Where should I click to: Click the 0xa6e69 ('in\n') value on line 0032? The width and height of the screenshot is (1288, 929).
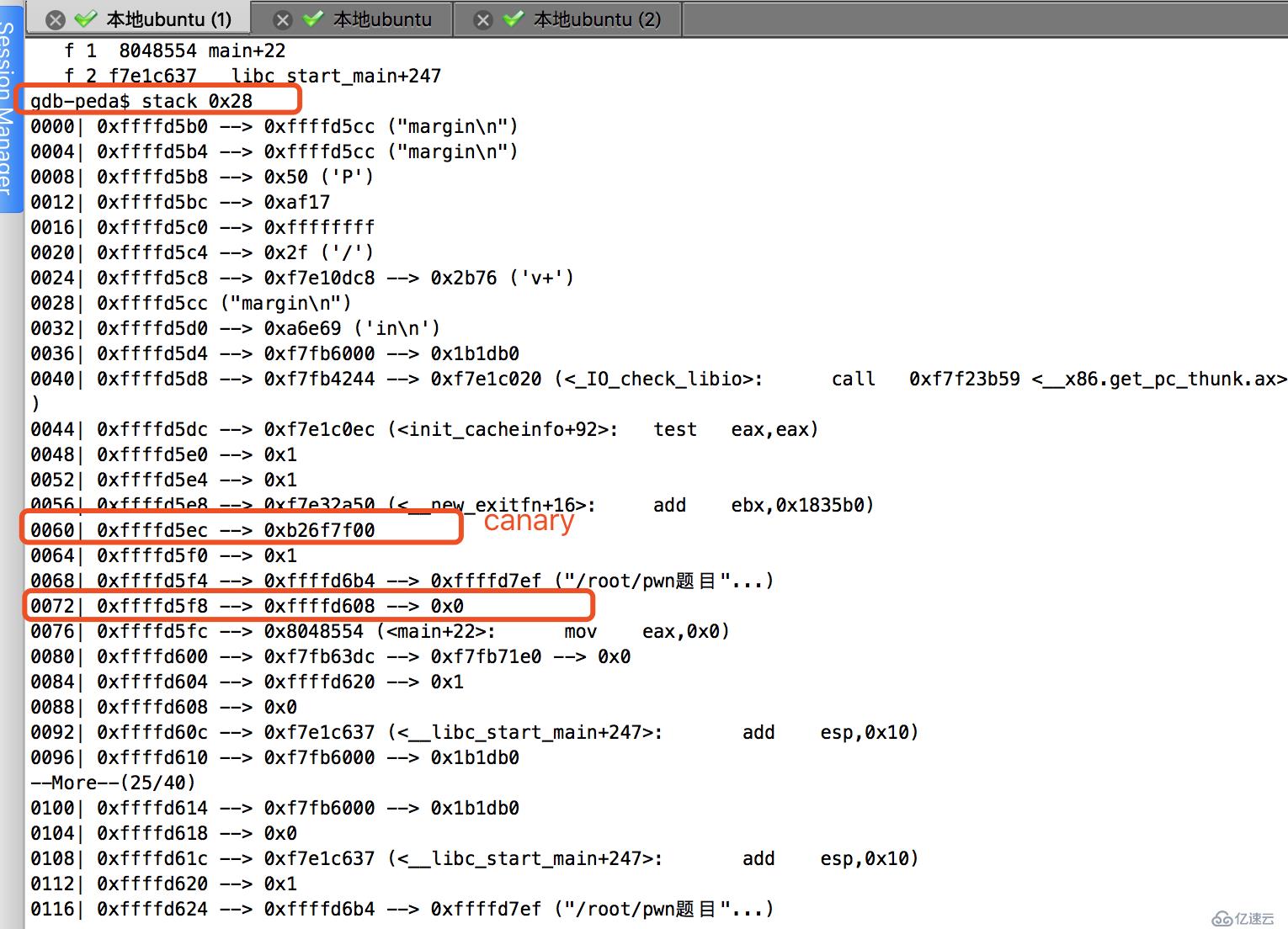[x=352, y=328]
